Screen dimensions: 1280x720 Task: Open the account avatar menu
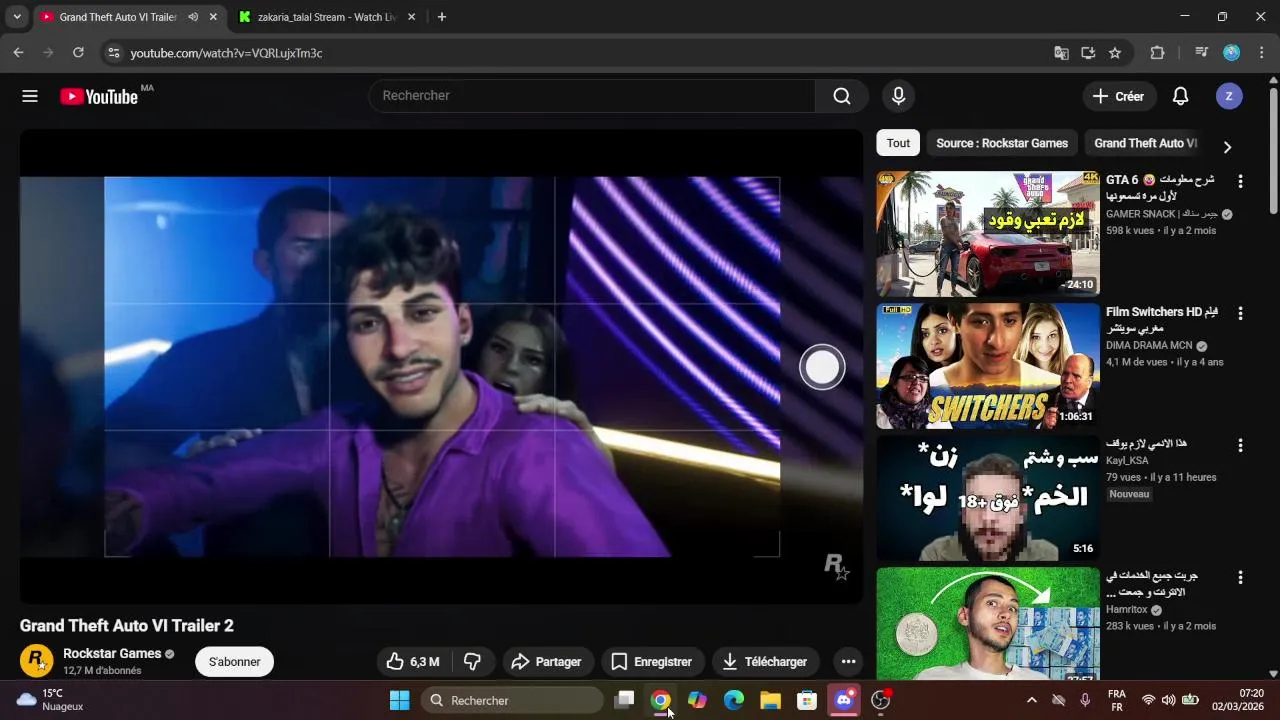(1229, 96)
